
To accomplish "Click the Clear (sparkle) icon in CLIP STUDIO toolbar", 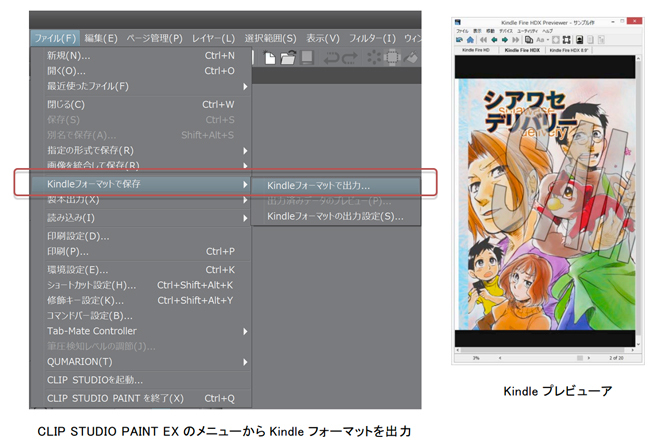I will pyautogui.click(x=373, y=58).
